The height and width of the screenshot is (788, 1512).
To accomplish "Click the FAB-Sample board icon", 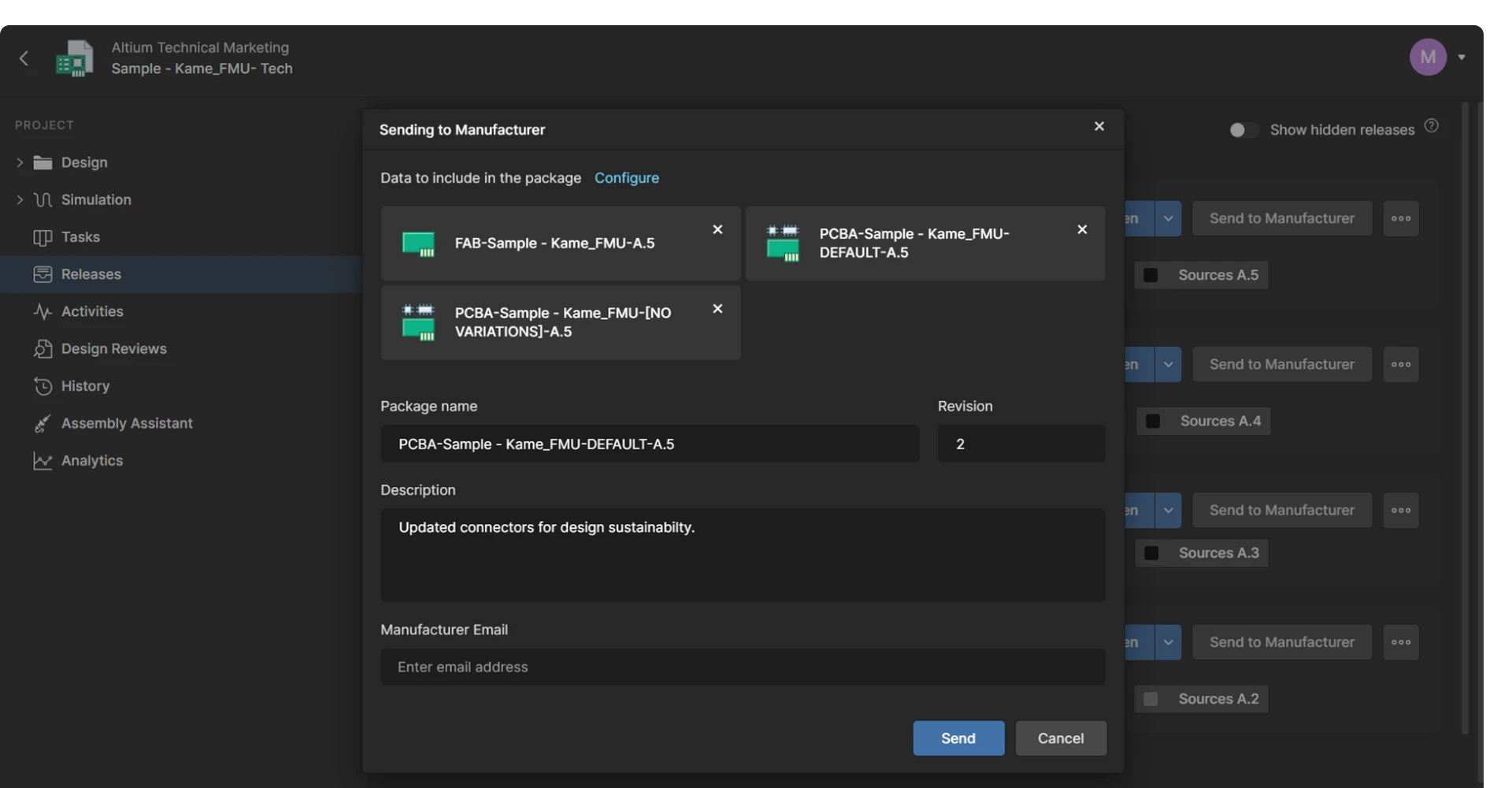I will point(418,244).
